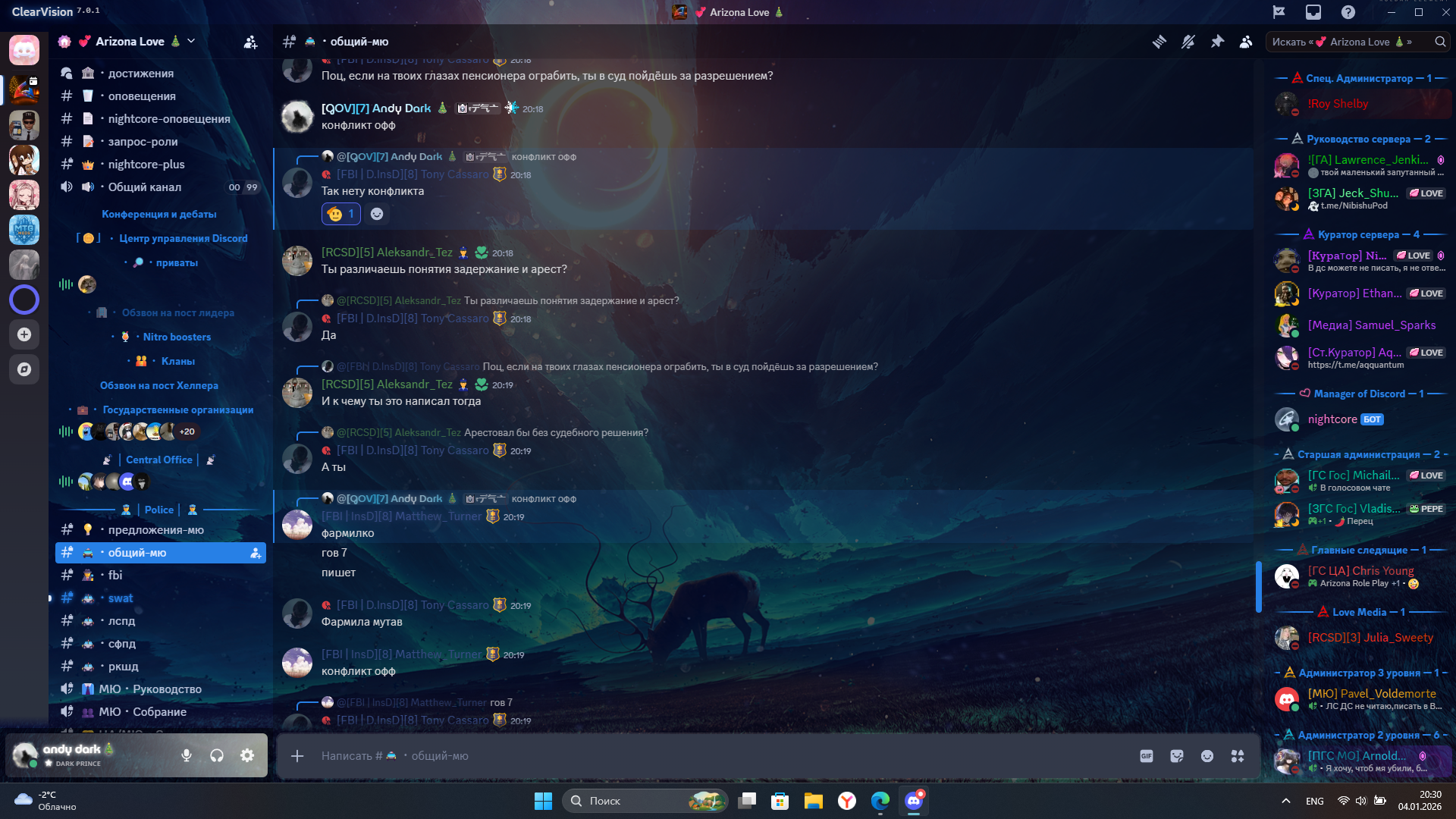Toggle headphones deafen

[217, 755]
